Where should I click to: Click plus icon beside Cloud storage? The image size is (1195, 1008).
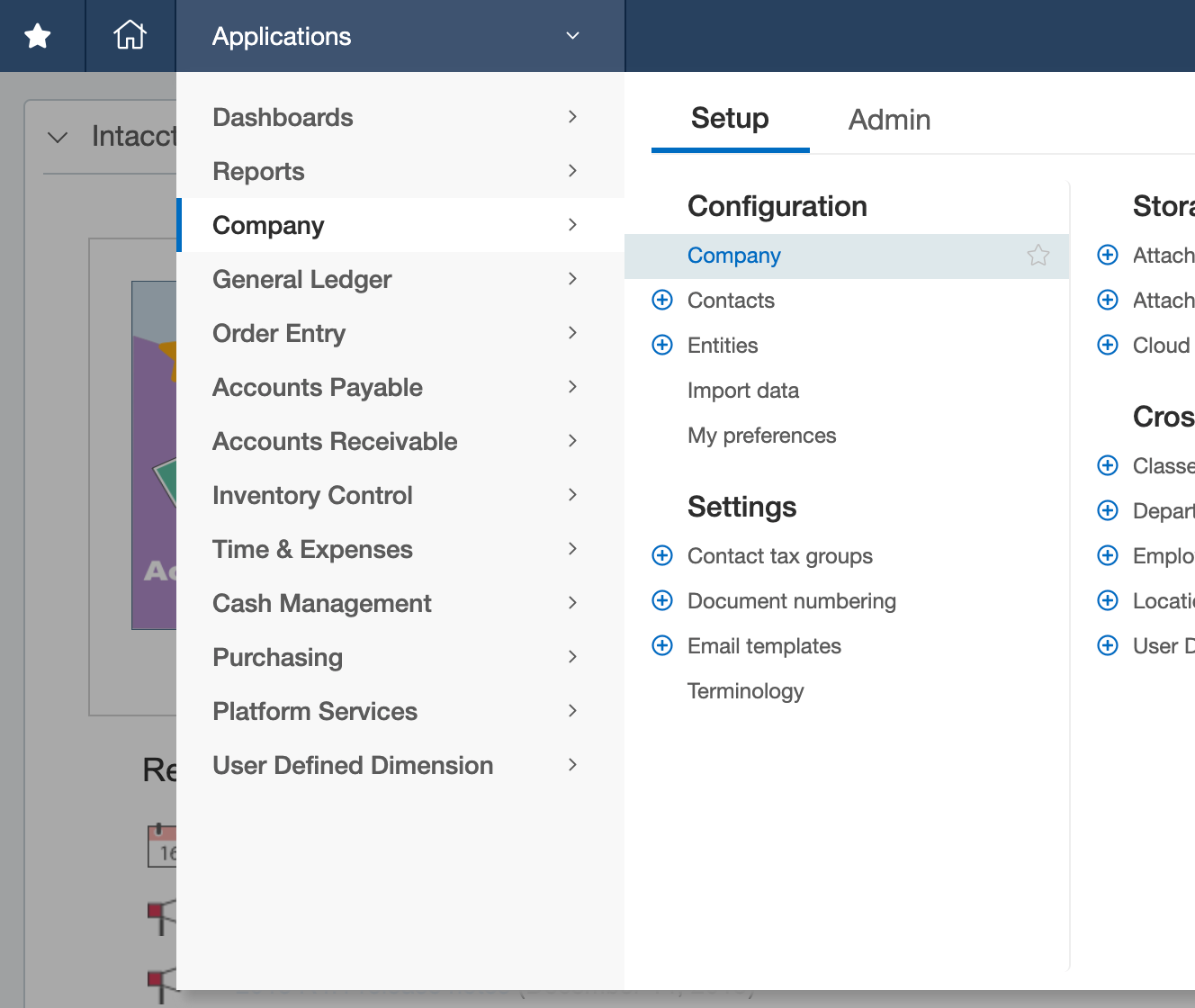pos(1108,345)
